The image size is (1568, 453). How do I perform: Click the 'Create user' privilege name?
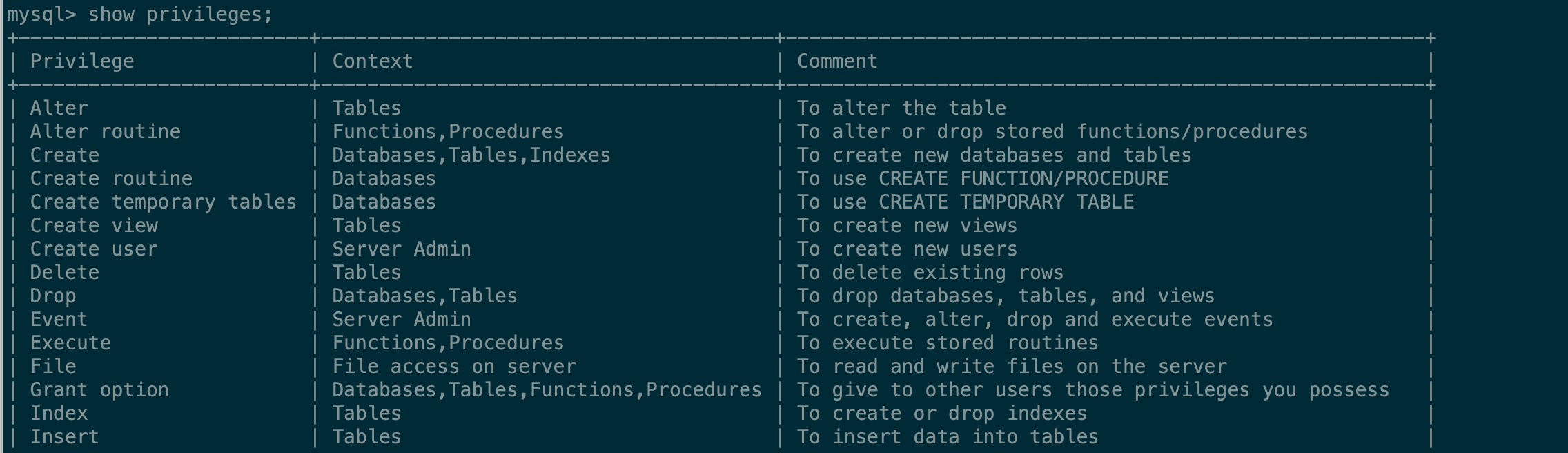tap(94, 249)
